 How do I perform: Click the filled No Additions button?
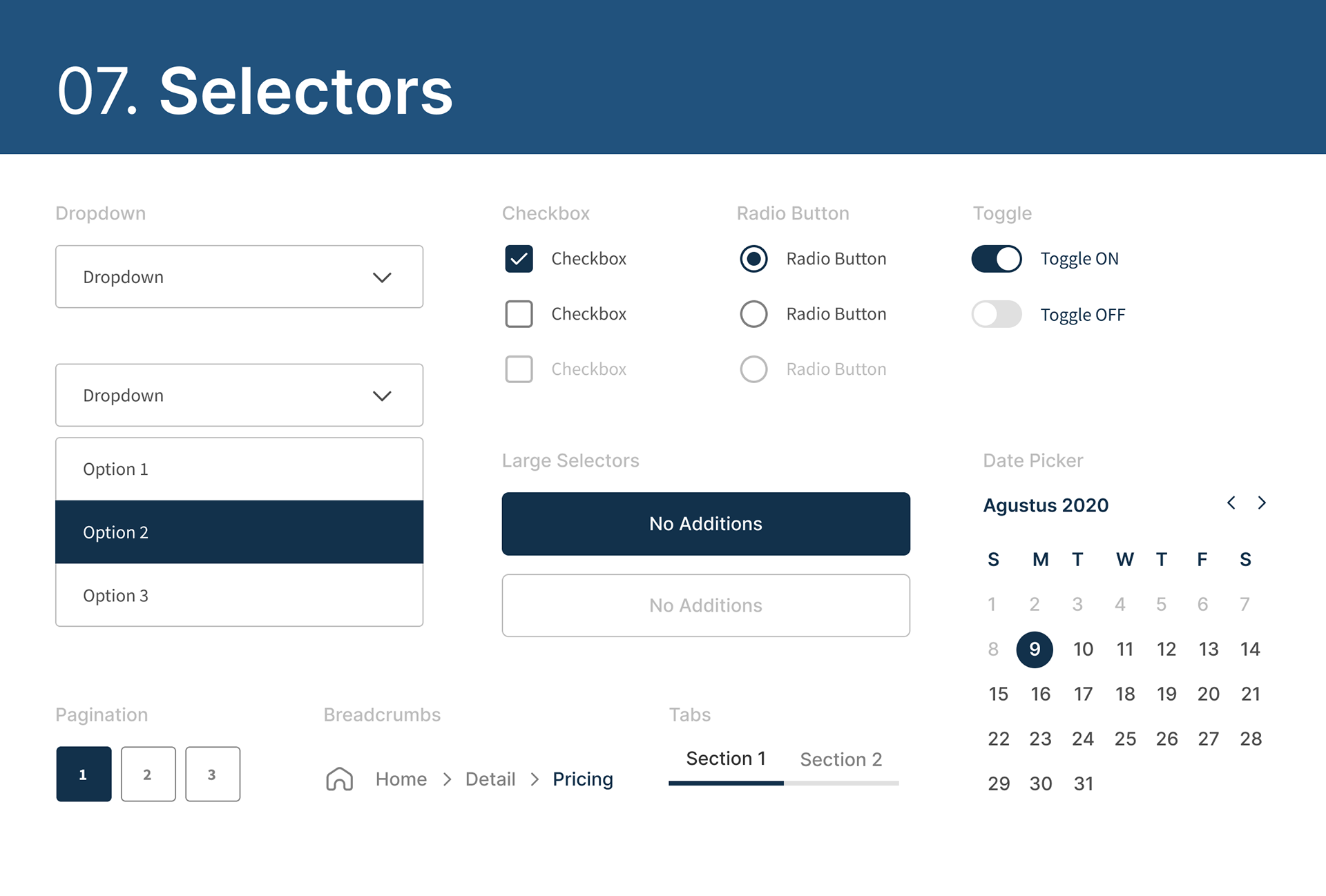(705, 523)
